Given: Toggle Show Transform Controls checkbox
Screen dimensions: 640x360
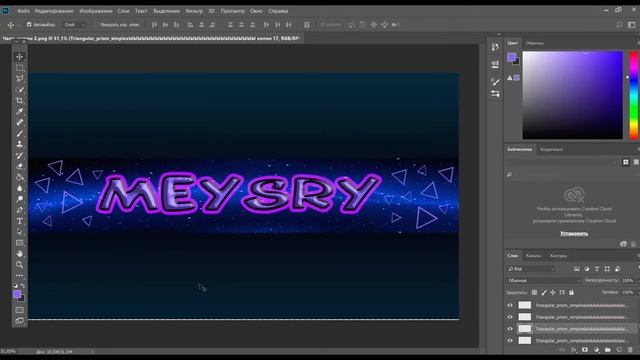Looking at the screenshot, I should click(x=96, y=25).
